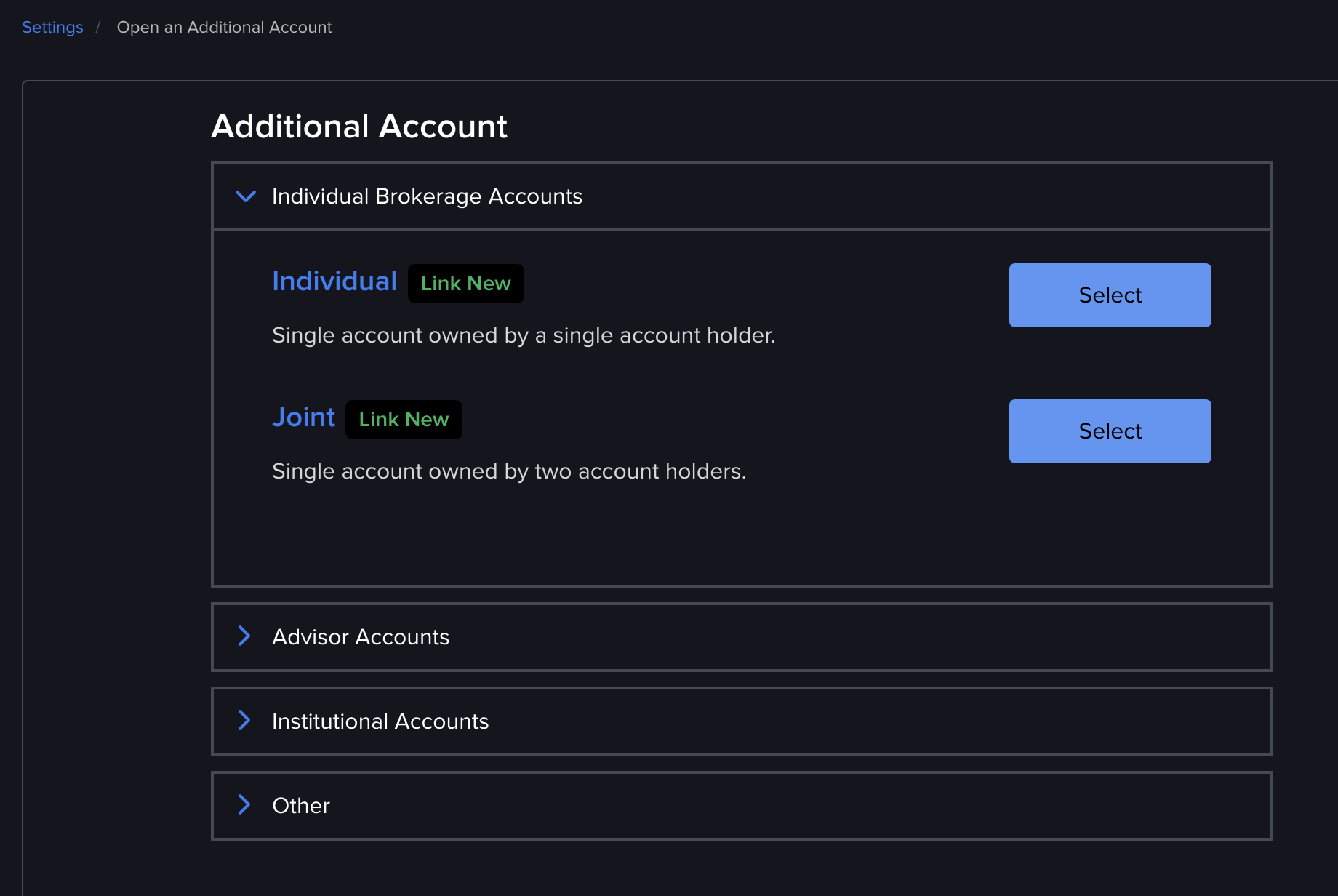Image resolution: width=1338 pixels, height=896 pixels.
Task: Click the right arrow icon beside Advisor Accounts
Action: 244,636
